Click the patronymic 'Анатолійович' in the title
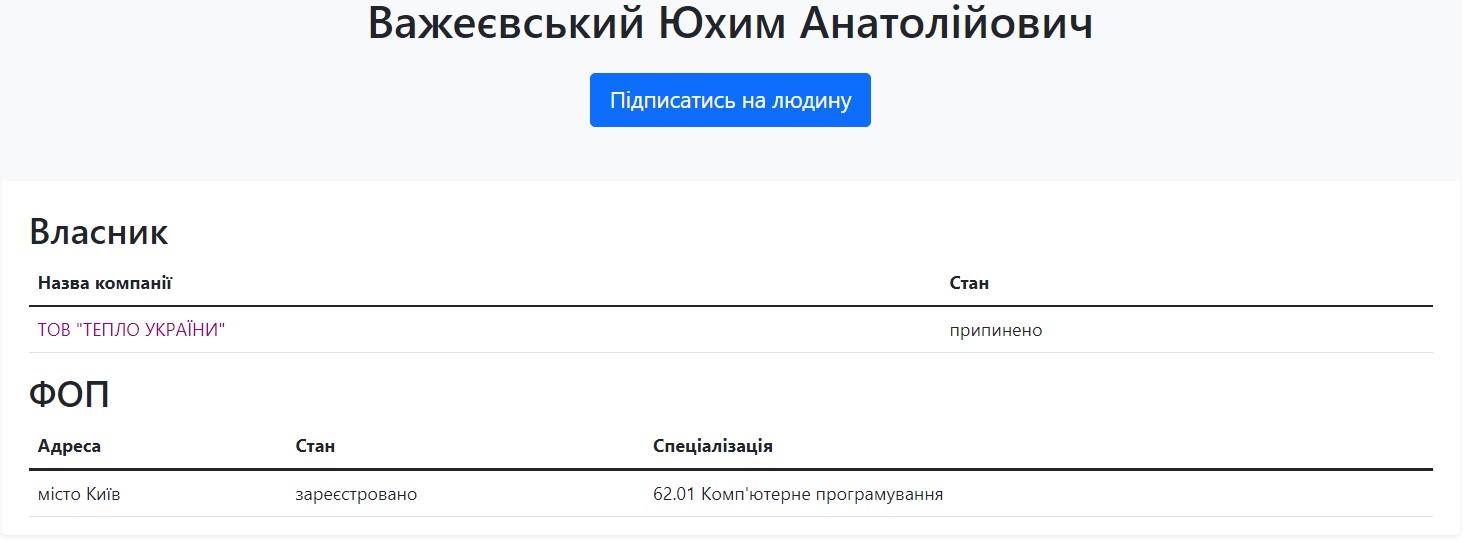 [948, 24]
